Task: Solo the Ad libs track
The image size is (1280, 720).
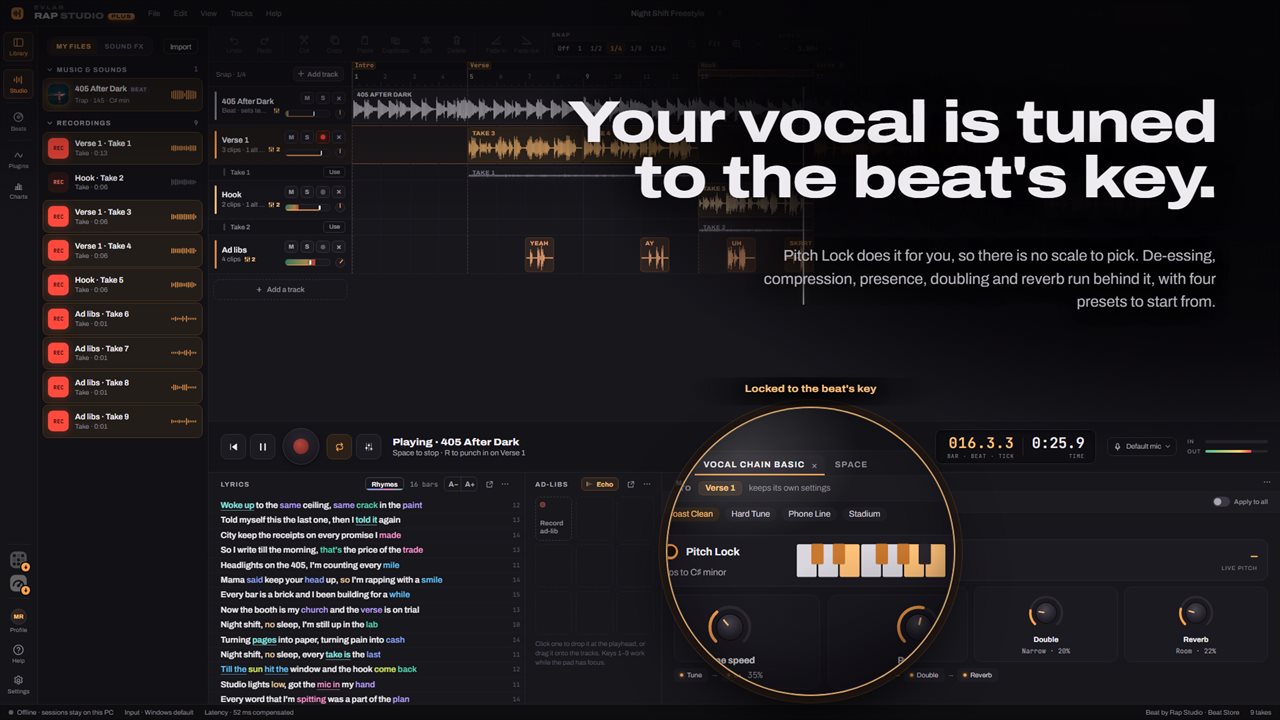Action: point(307,247)
